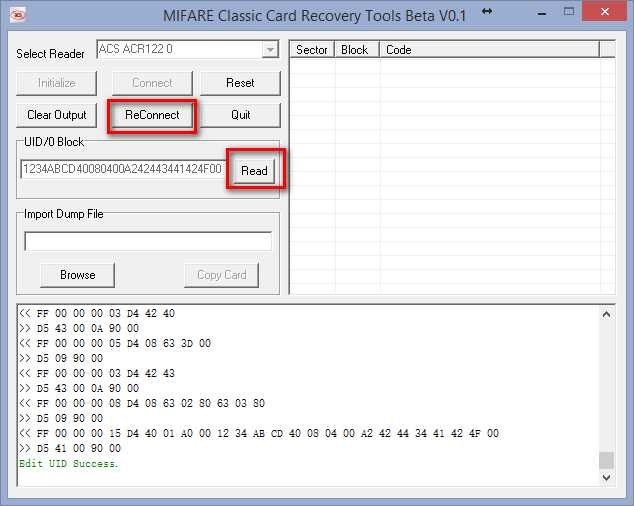Open the Select Reader dropdown arrow

[270, 50]
